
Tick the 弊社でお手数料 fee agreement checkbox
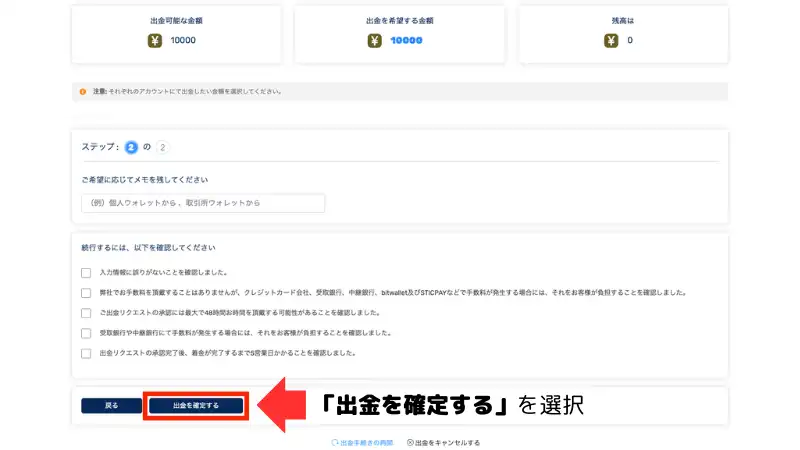86,293
